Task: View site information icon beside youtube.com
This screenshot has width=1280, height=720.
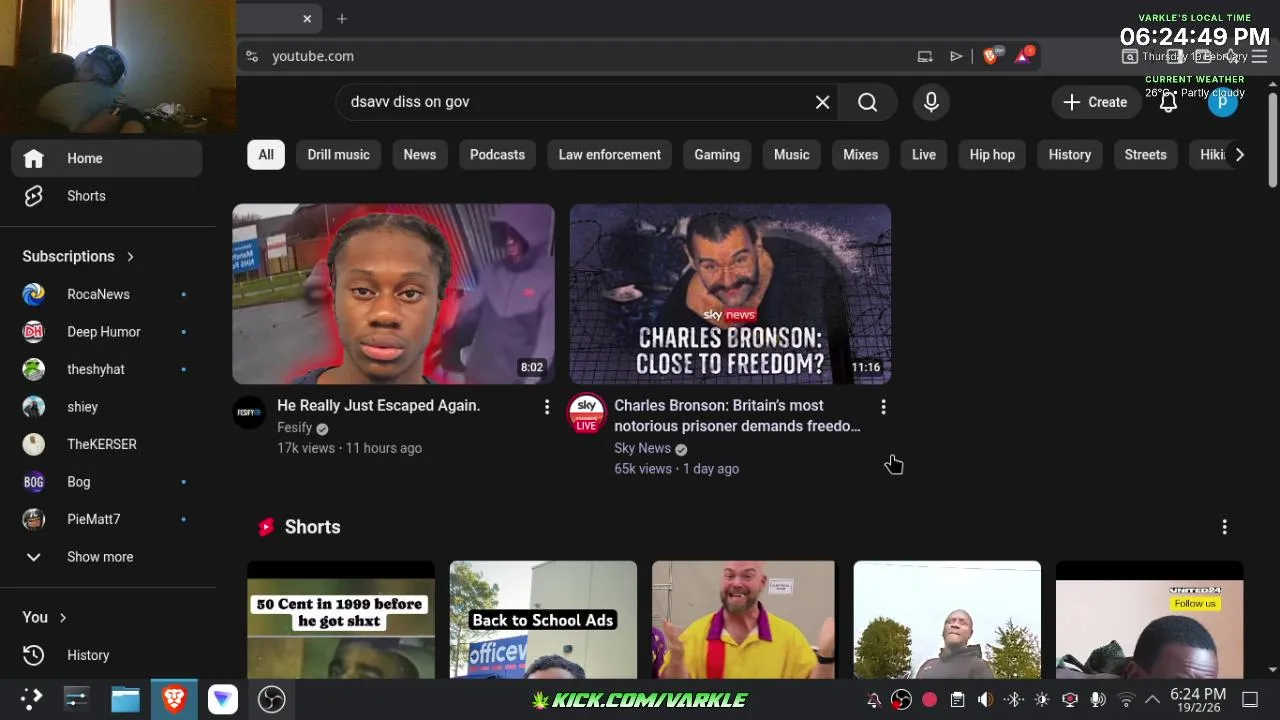Action: point(252,56)
